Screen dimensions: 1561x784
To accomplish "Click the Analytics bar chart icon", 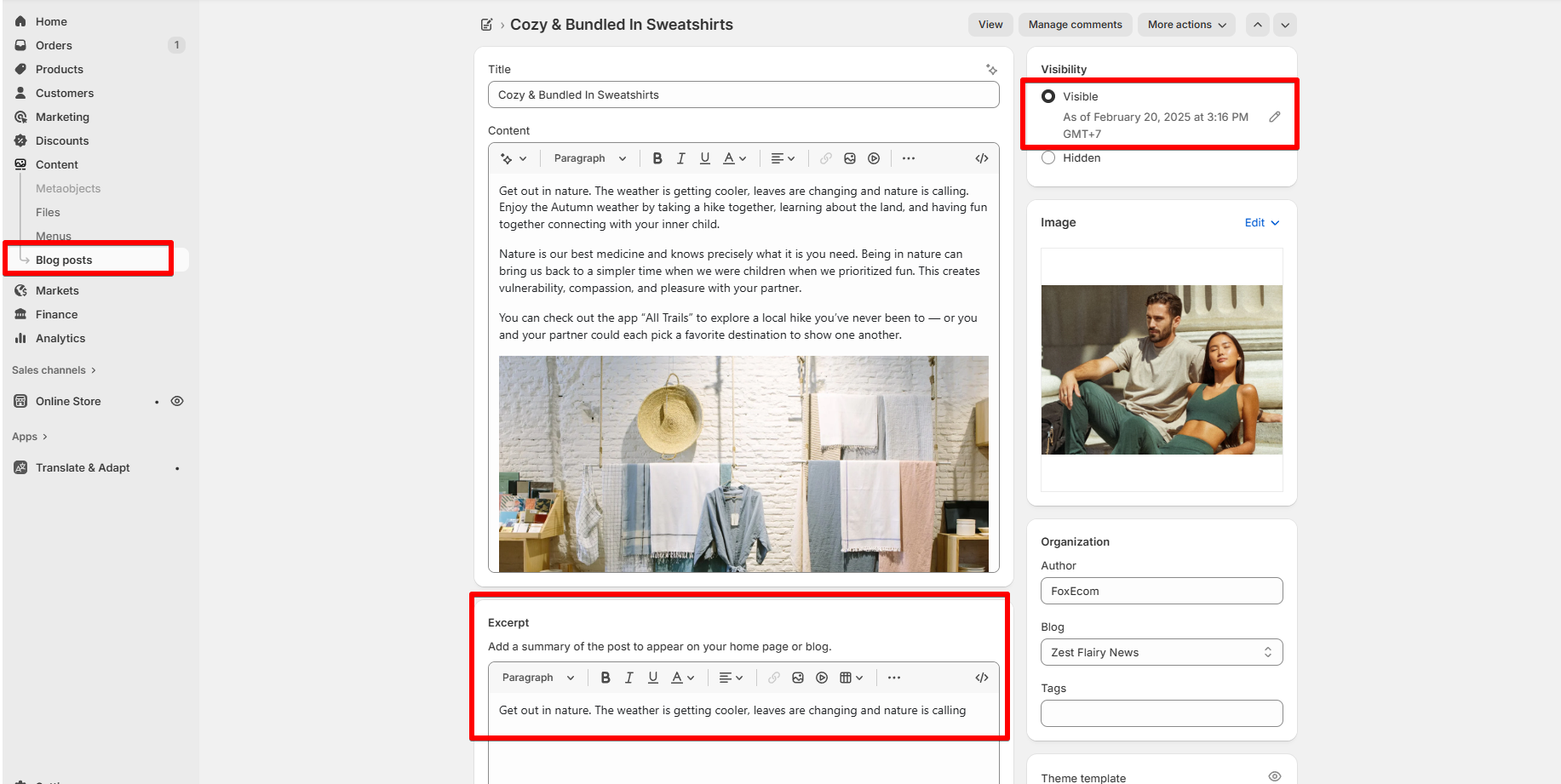I will coord(20,338).
